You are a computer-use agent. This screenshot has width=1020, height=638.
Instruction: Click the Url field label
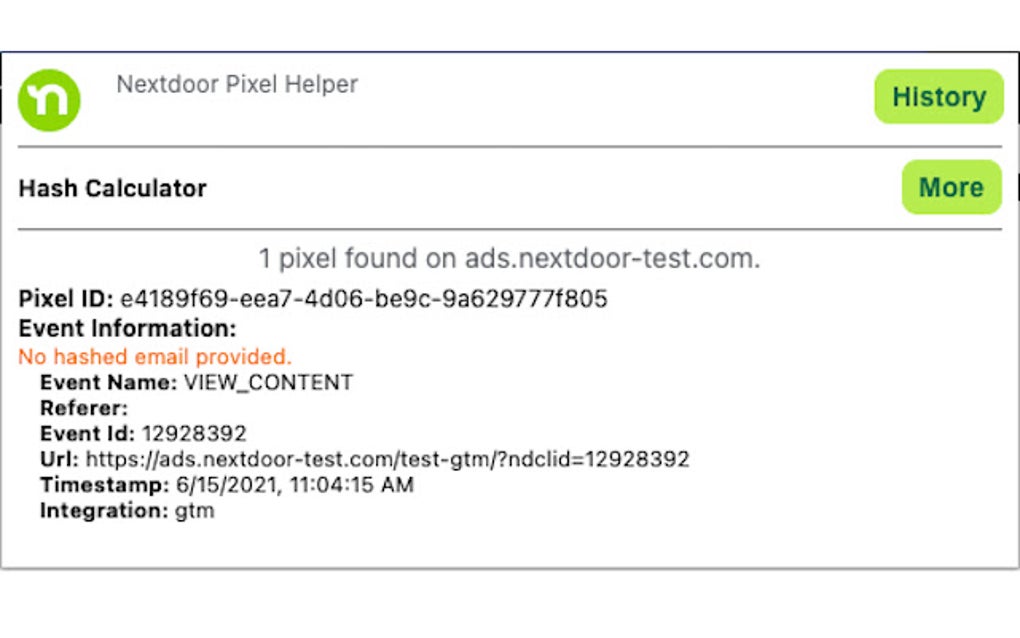59,460
